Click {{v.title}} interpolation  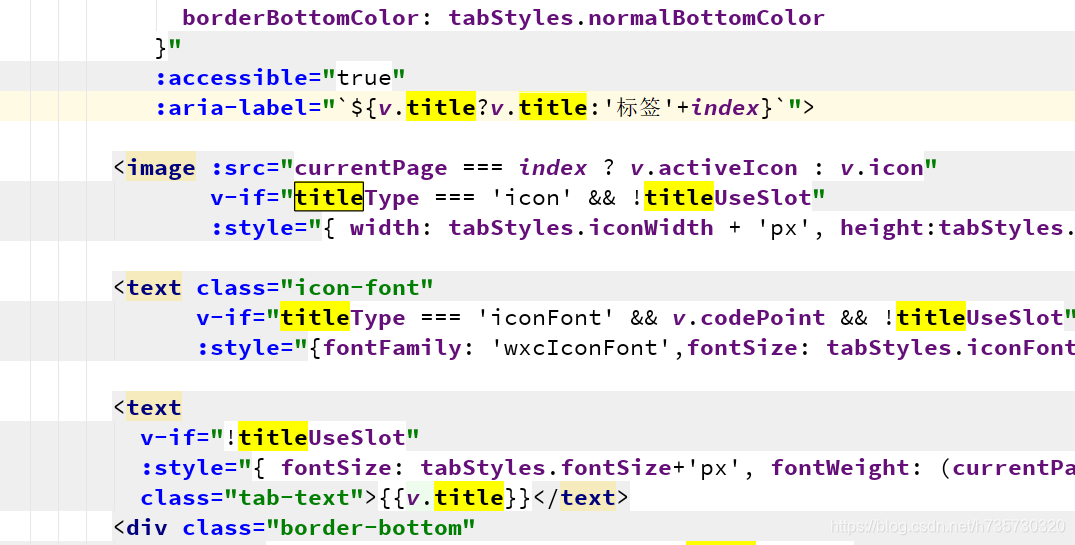pos(455,498)
